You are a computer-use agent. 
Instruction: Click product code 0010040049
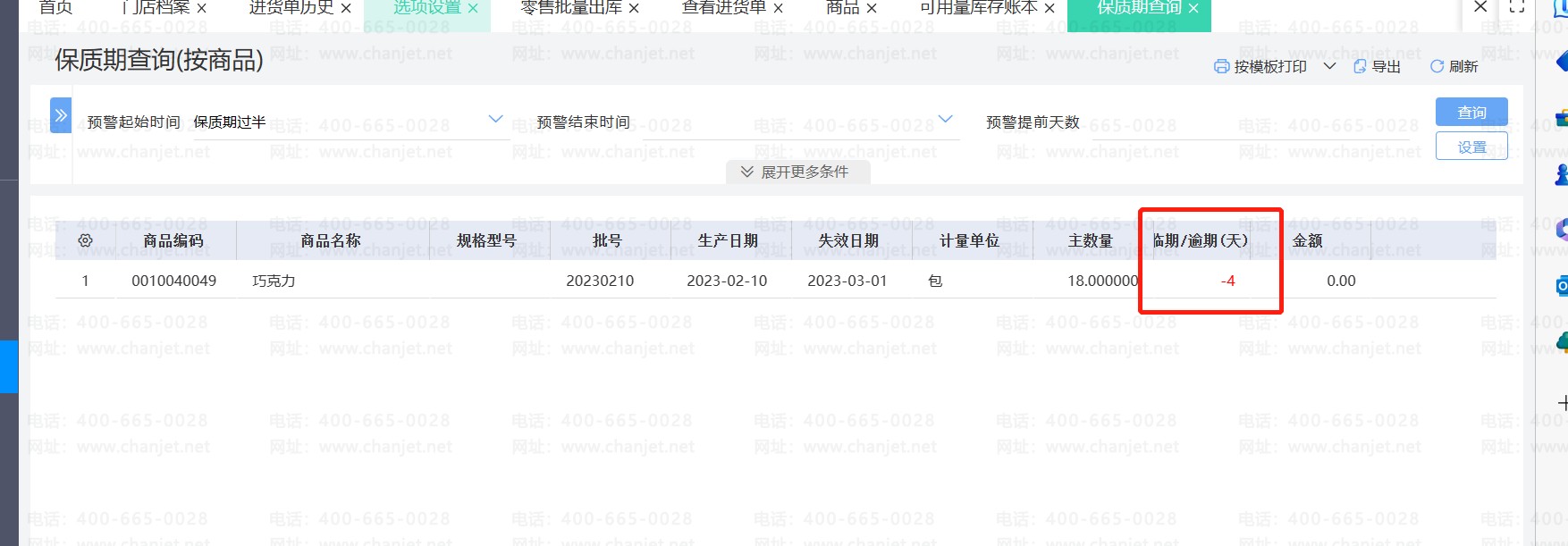pyautogui.click(x=174, y=281)
